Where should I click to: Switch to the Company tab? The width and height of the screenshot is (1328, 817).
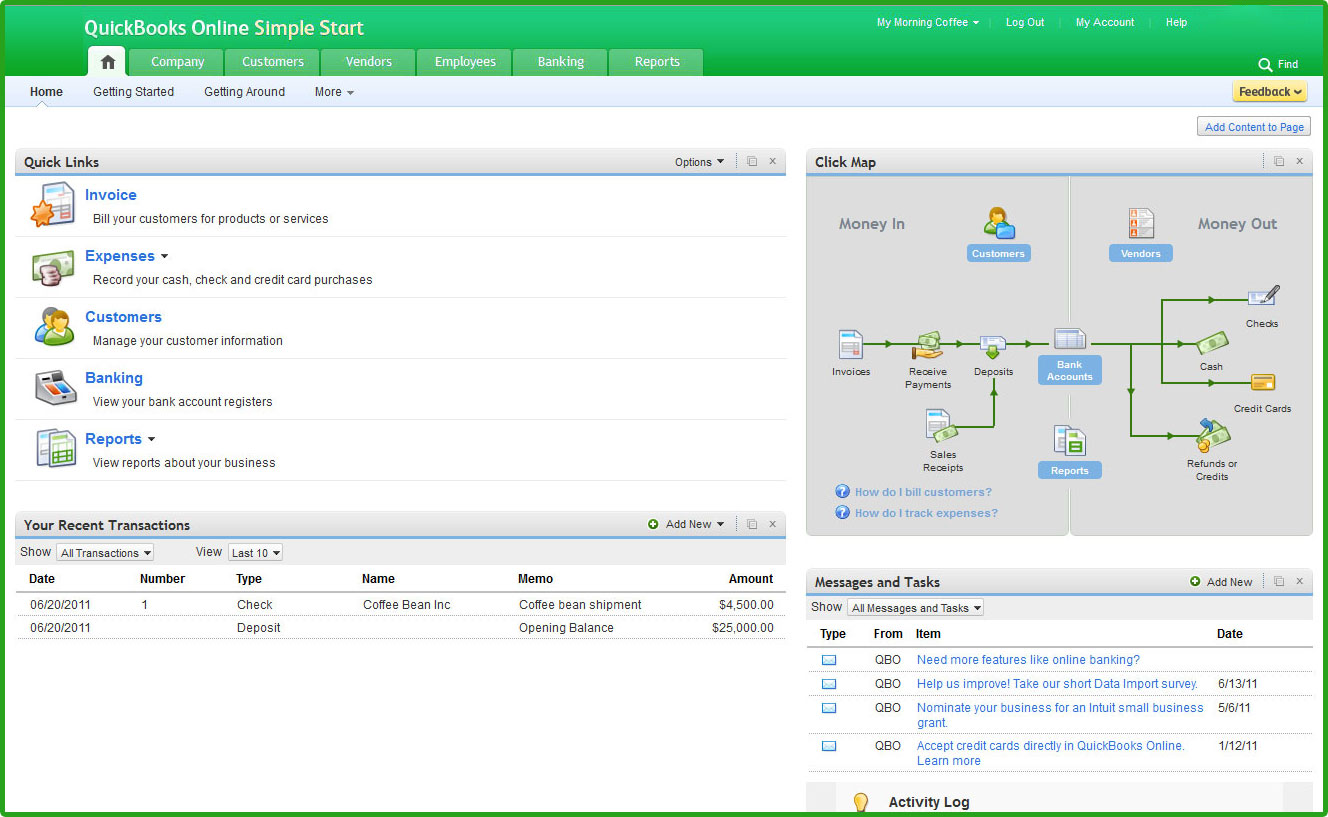click(x=177, y=62)
